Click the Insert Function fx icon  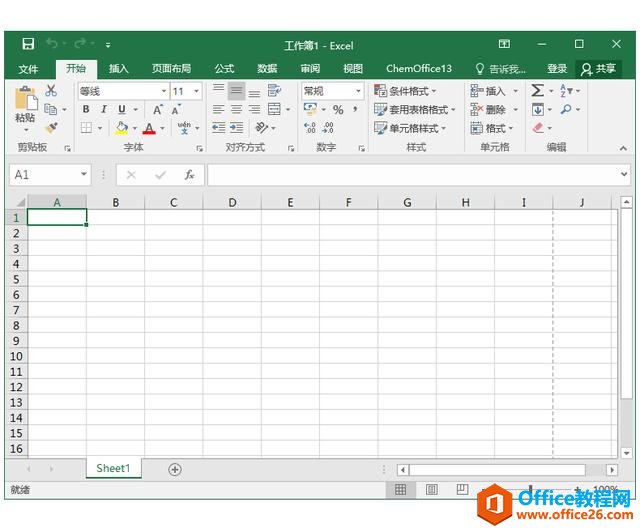click(x=189, y=175)
